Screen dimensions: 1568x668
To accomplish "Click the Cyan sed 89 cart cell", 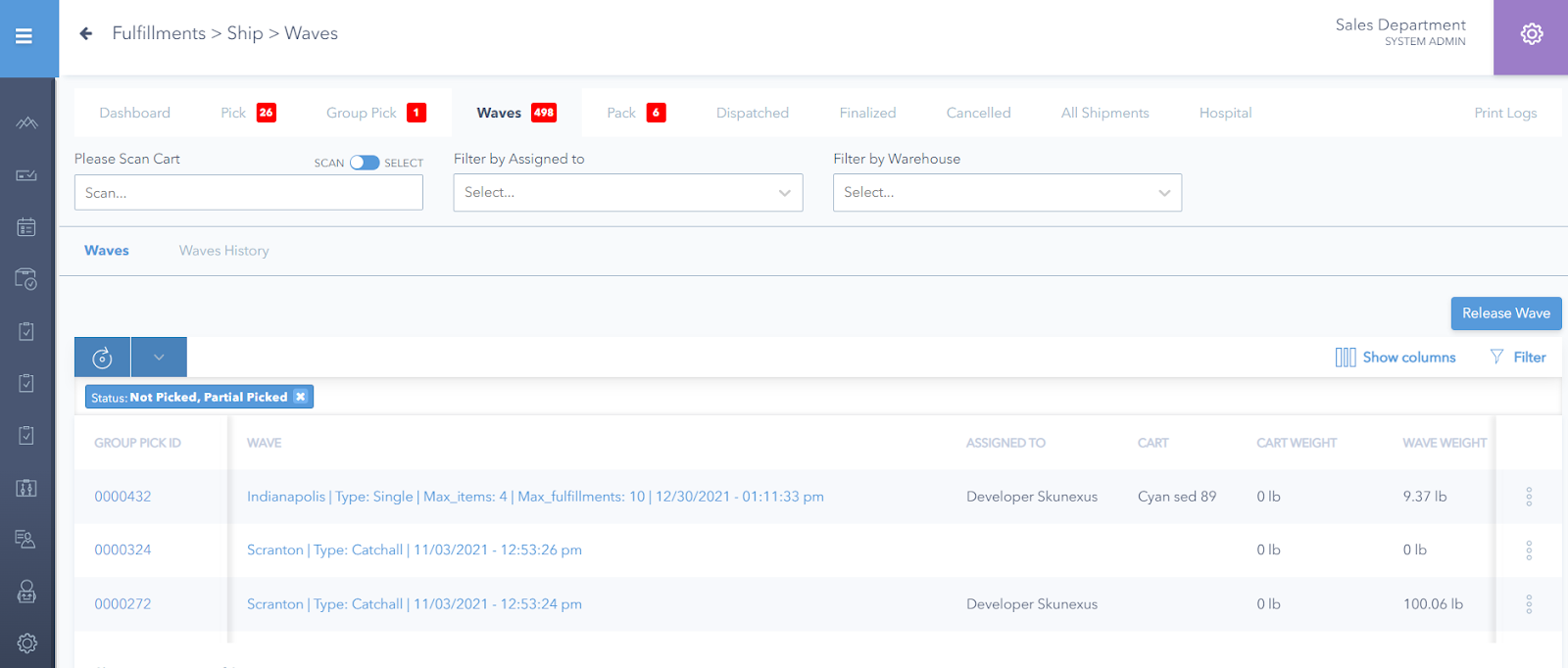I will (1177, 497).
